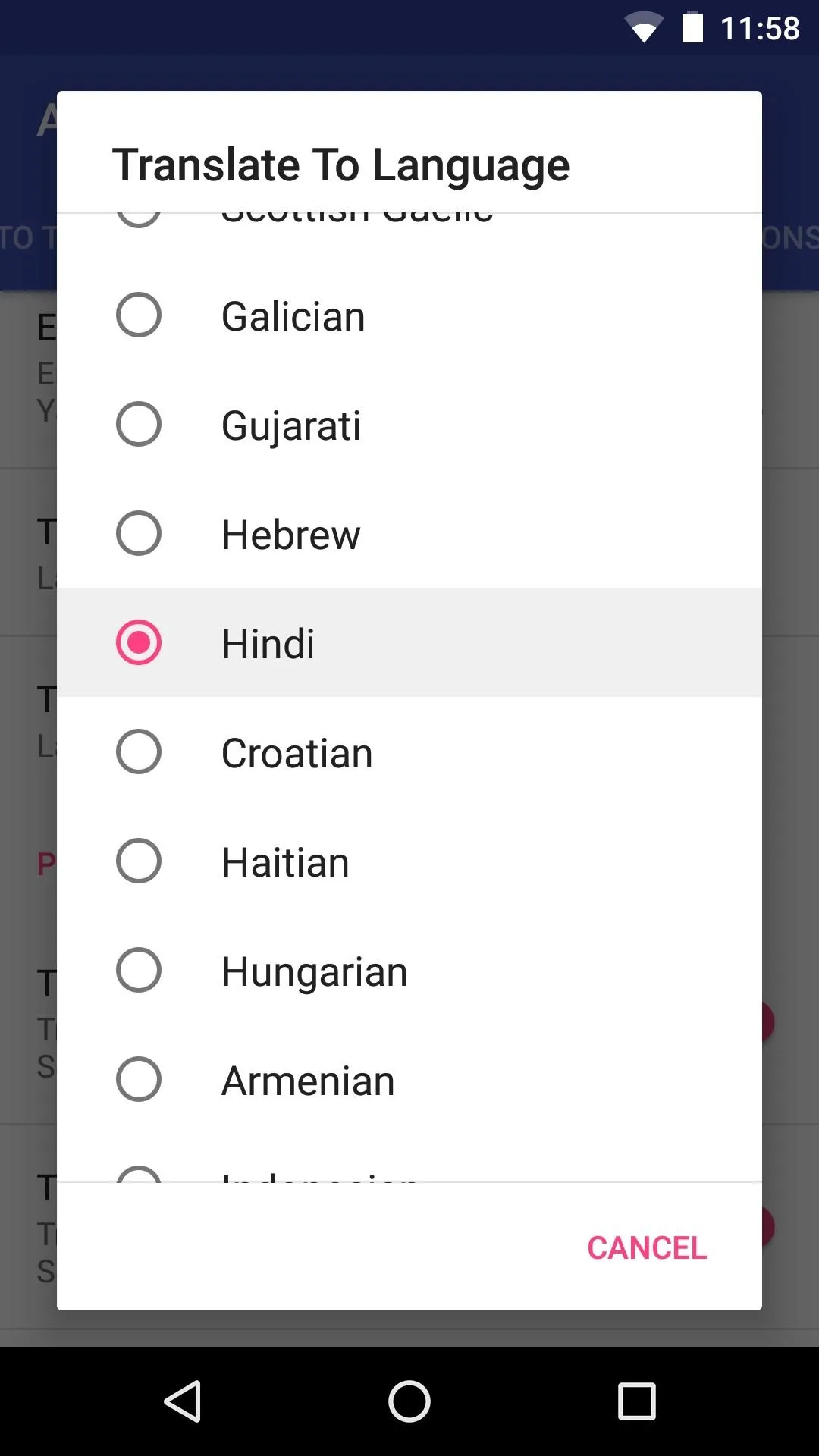Viewport: 819px width, 1456px height.
Task: Choose Armenian language label
Action: point(308,1081)
